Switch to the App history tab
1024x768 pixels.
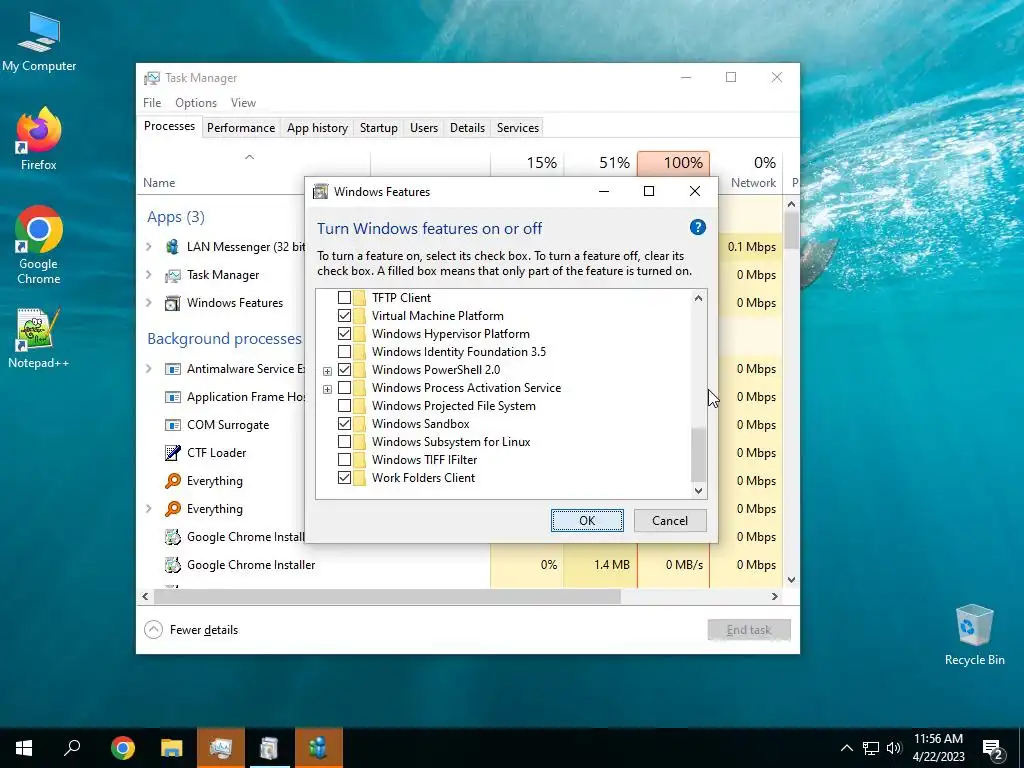point(317,128)
